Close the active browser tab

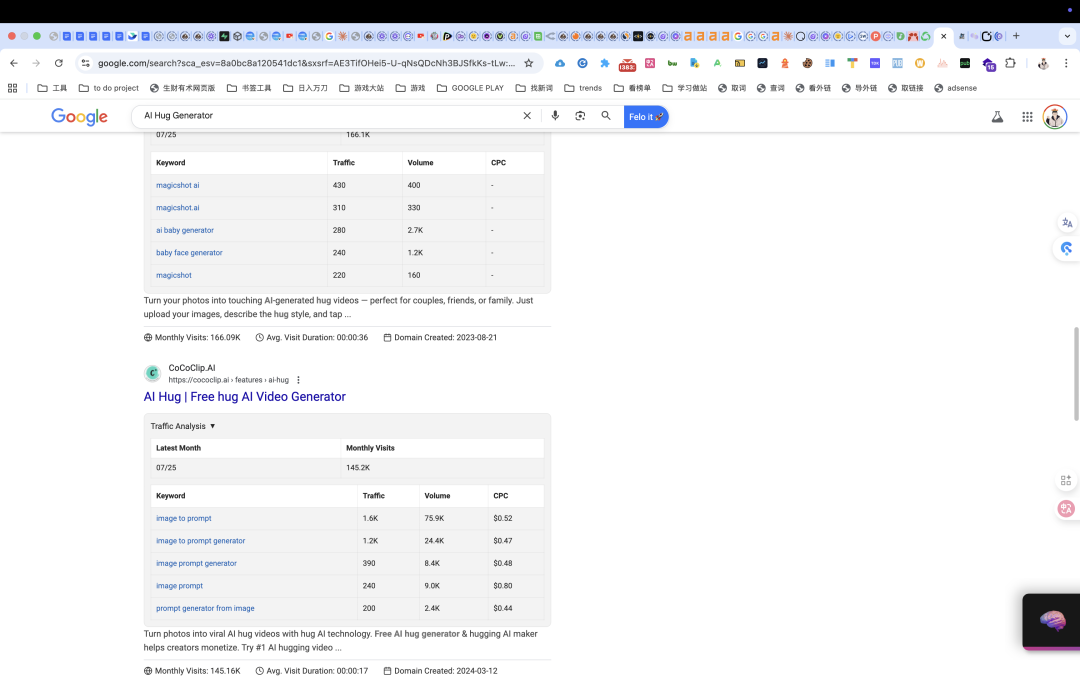tap(944, 36)
